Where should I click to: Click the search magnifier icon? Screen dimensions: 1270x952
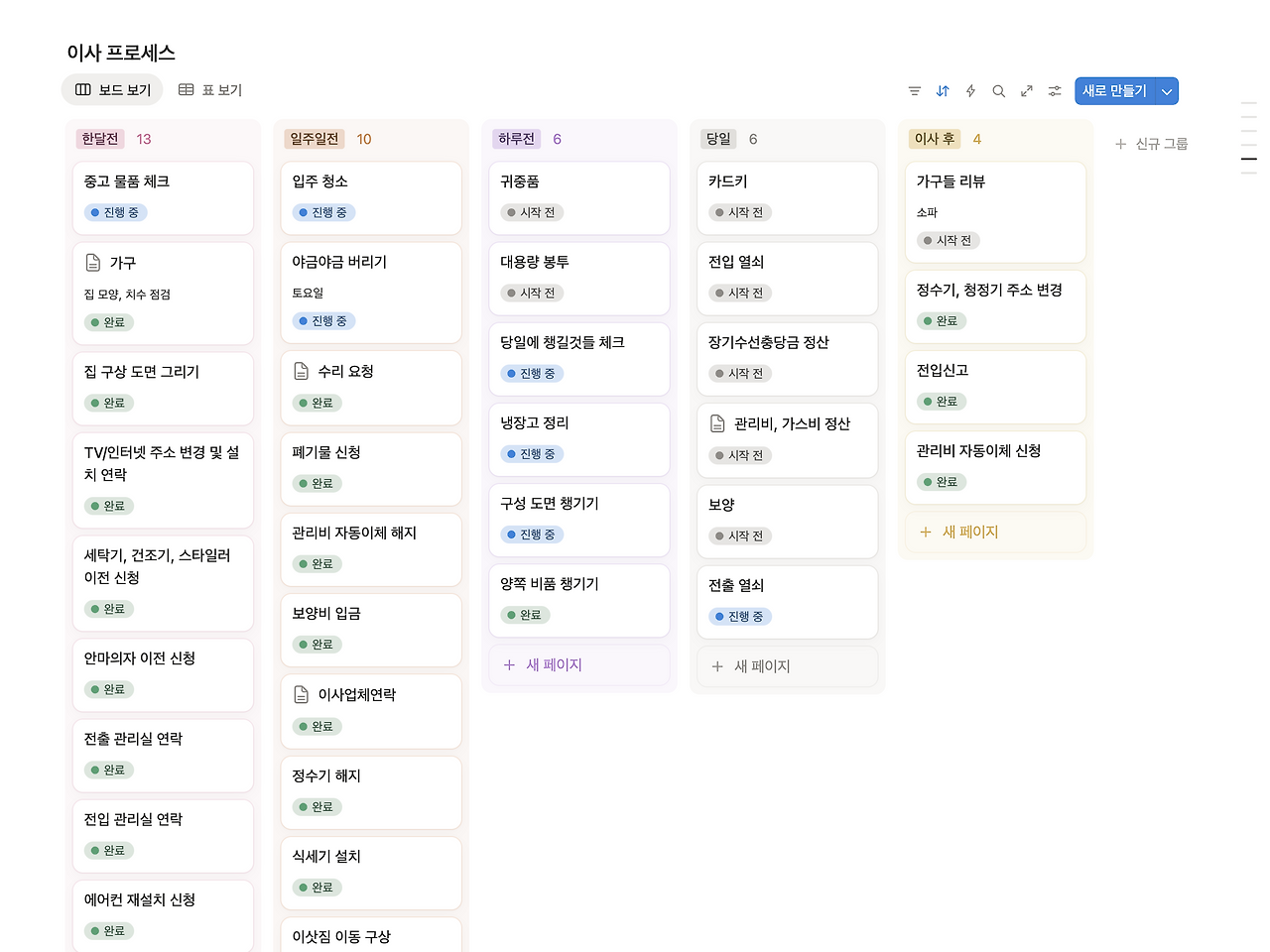pyautogui.click(x=998, y=90)
